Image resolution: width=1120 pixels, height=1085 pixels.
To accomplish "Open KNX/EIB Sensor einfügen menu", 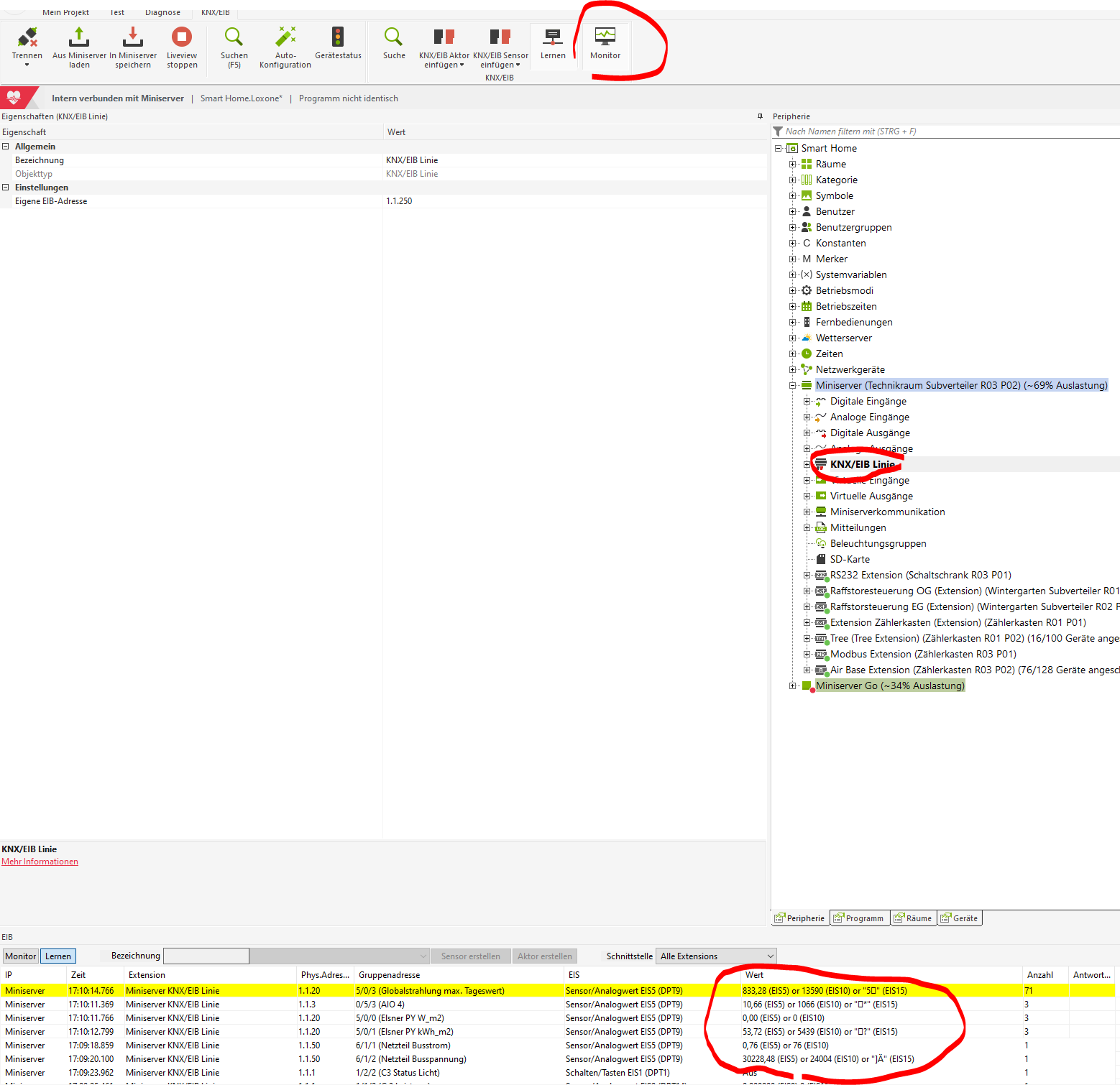I will point(500,47).
